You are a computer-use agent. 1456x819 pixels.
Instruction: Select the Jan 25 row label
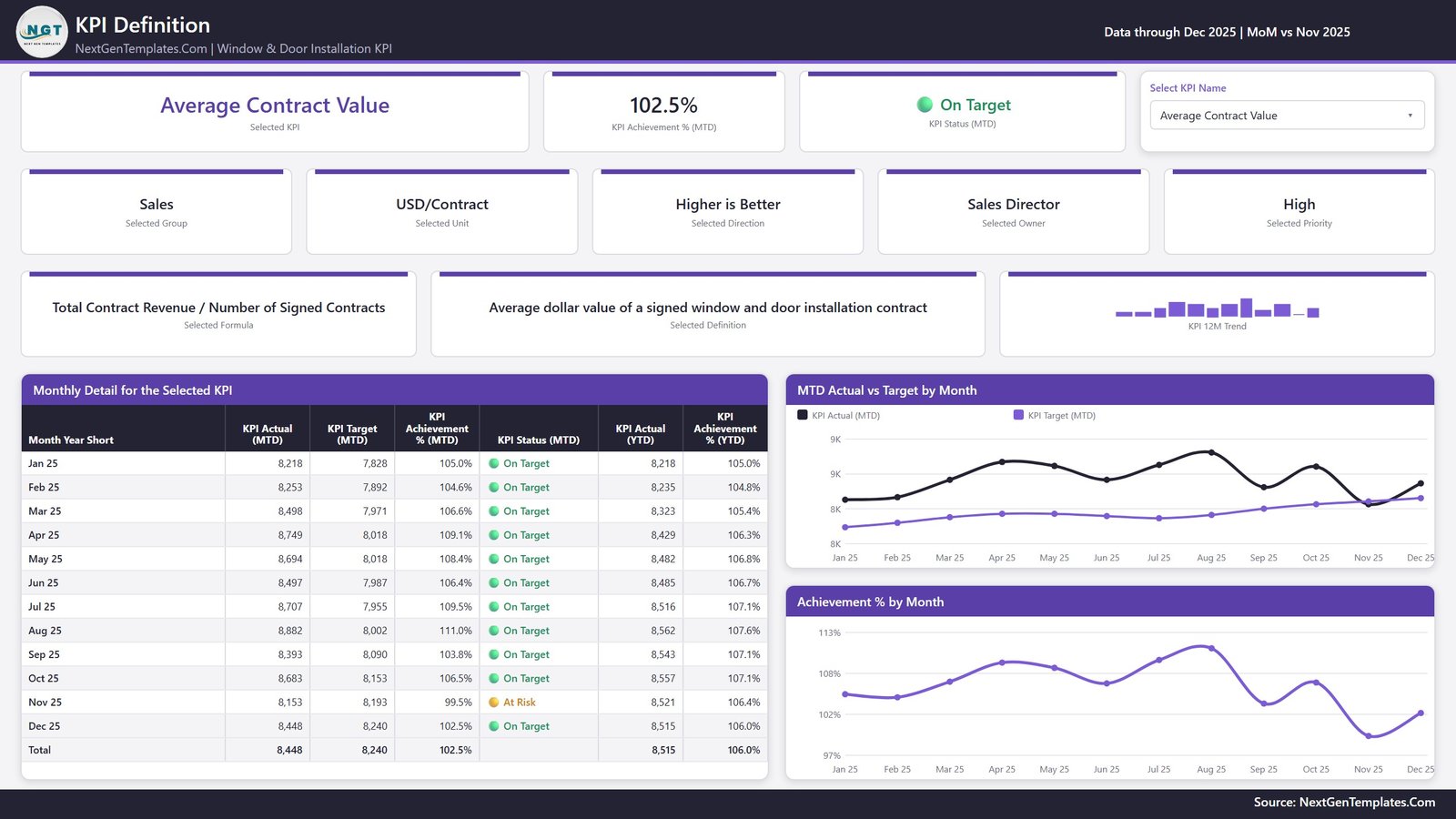coord(43,463)
